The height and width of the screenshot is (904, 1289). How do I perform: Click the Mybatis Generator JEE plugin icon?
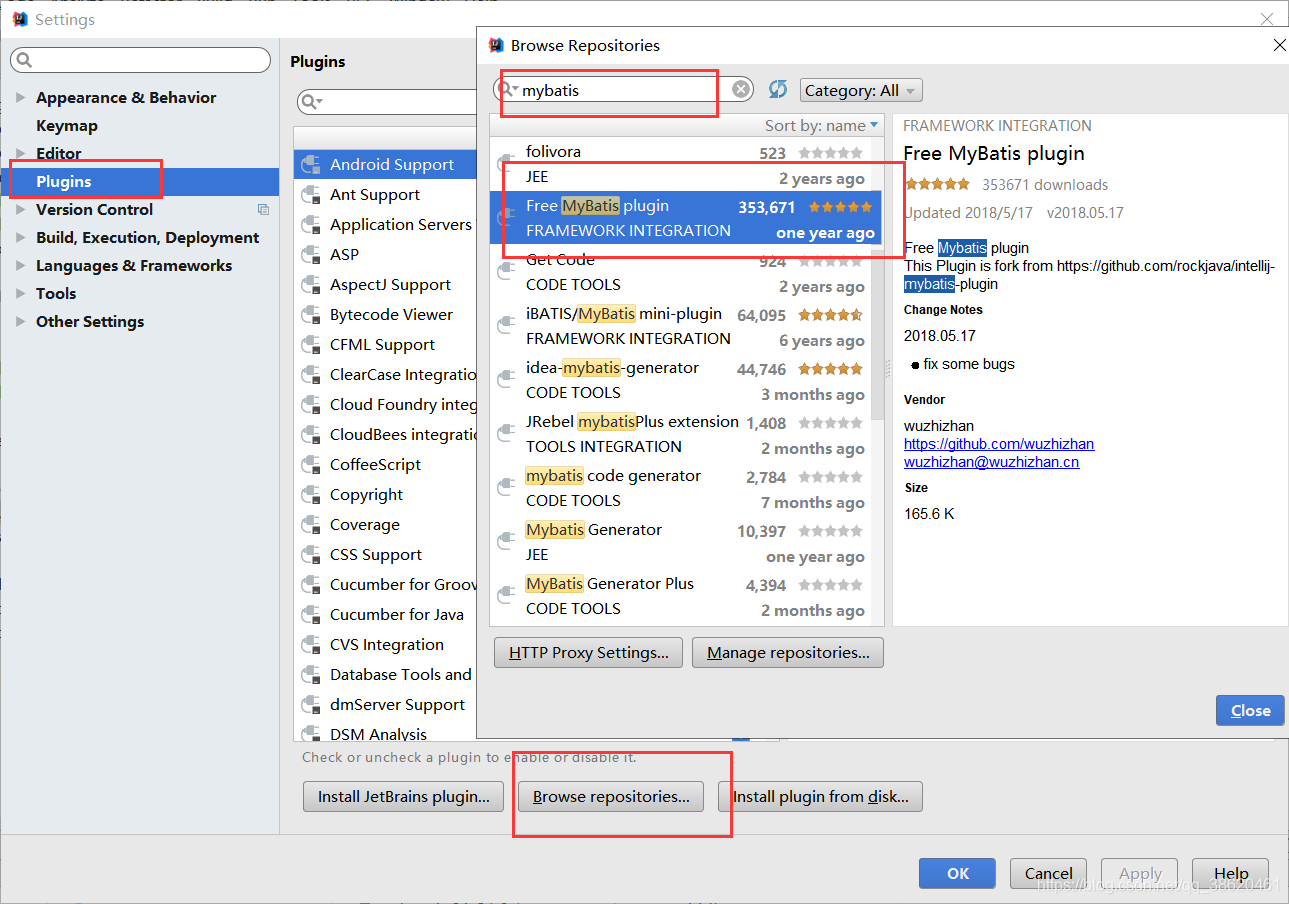pos(506,542)
